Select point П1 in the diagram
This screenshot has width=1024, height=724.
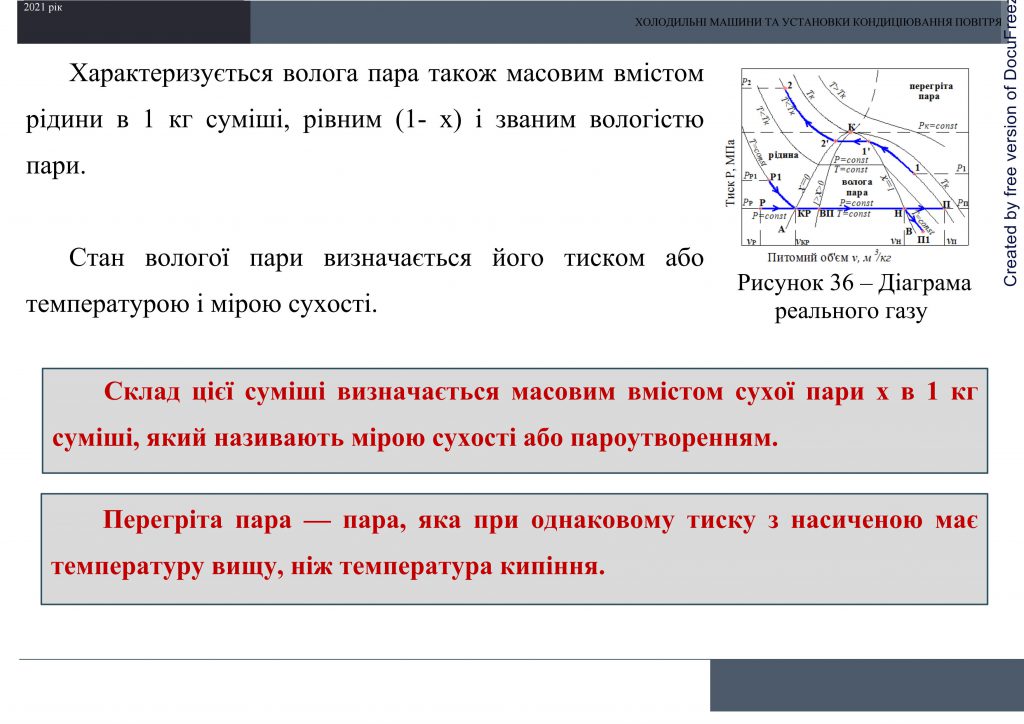(x=923, y=231)
